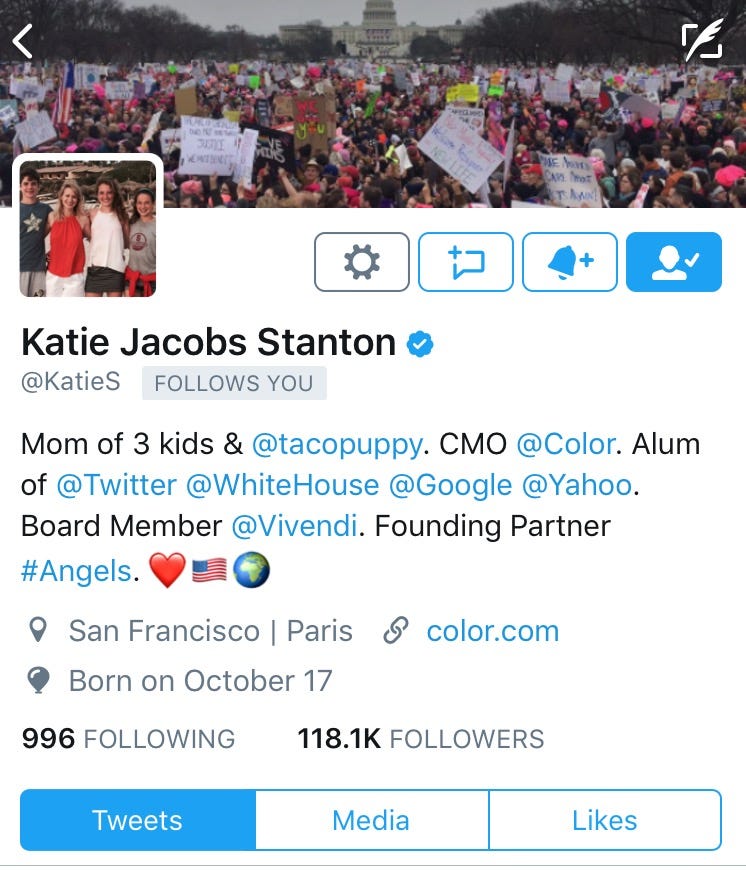Viewport: 746px width, 870px height.
Task: Open the compose tweet feather icon
Action: [x=702, y=39]
